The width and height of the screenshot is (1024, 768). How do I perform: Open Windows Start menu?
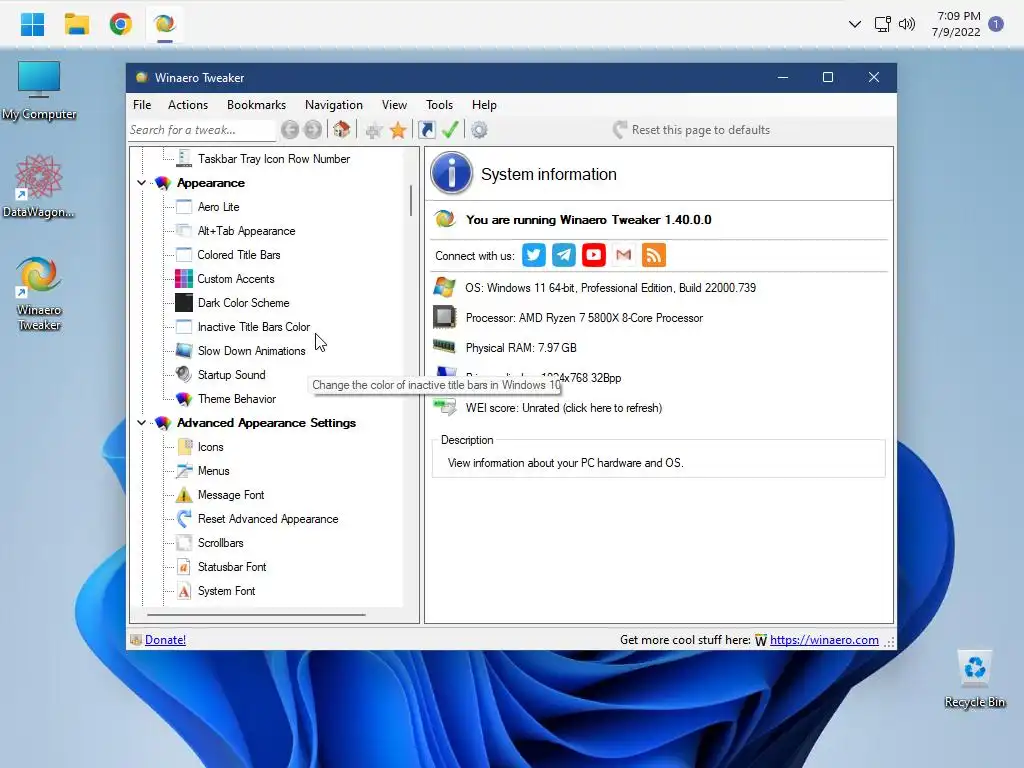[32, 24]
